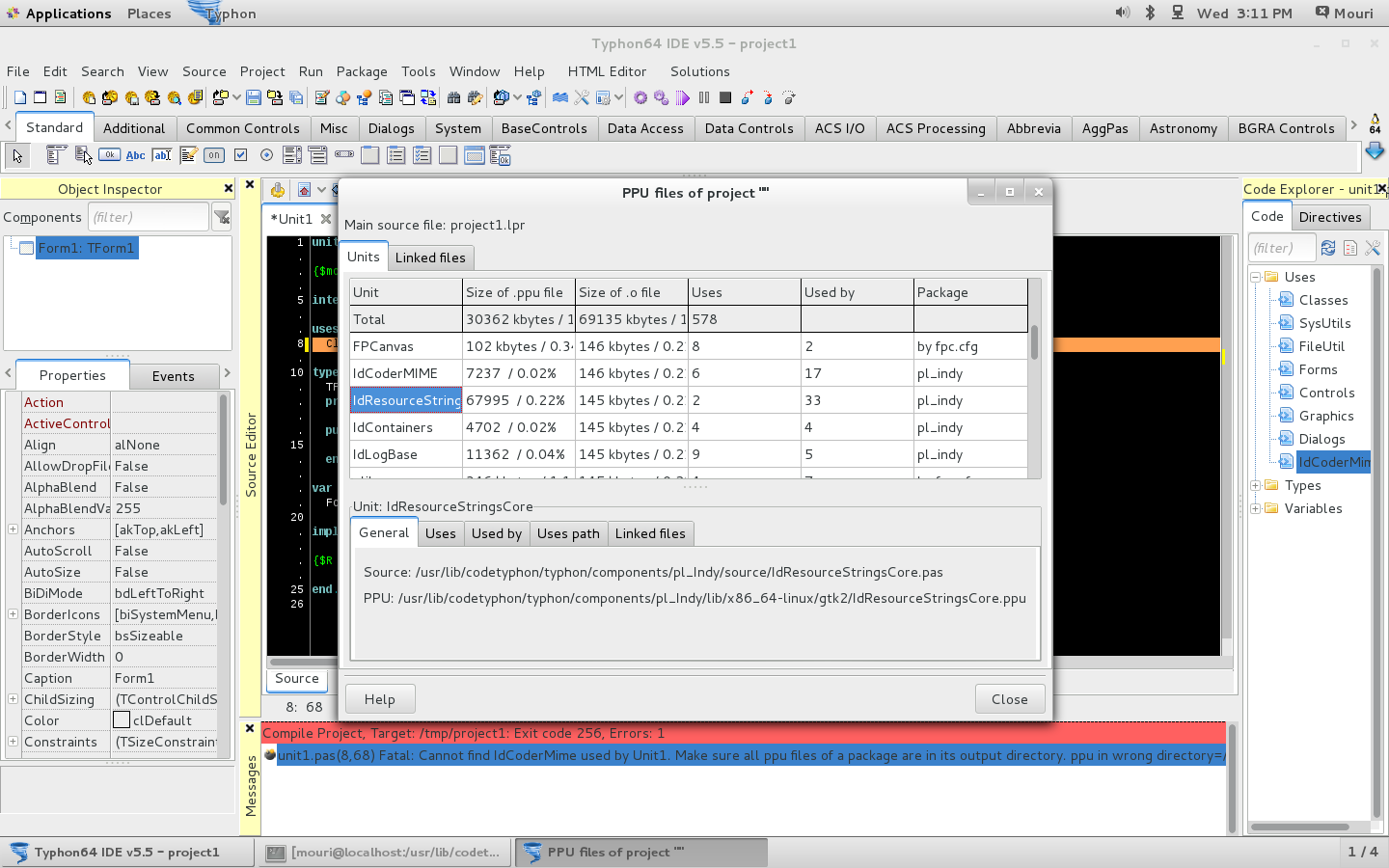The image size is (1389, 868).
Task: Switch to the Linked files tab beside Units
Action: [430, 258]
